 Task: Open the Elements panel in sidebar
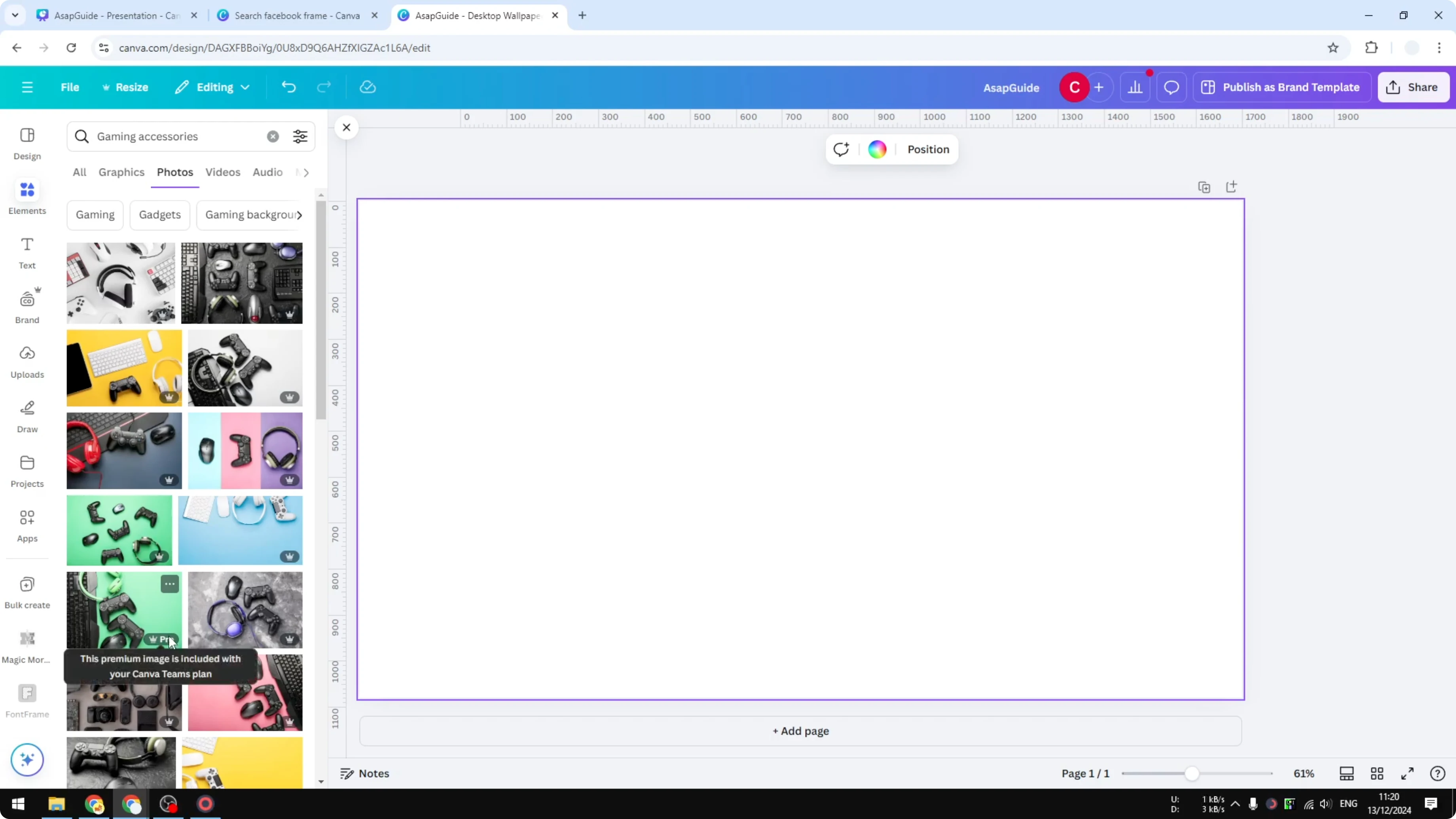tap(27, 197)
